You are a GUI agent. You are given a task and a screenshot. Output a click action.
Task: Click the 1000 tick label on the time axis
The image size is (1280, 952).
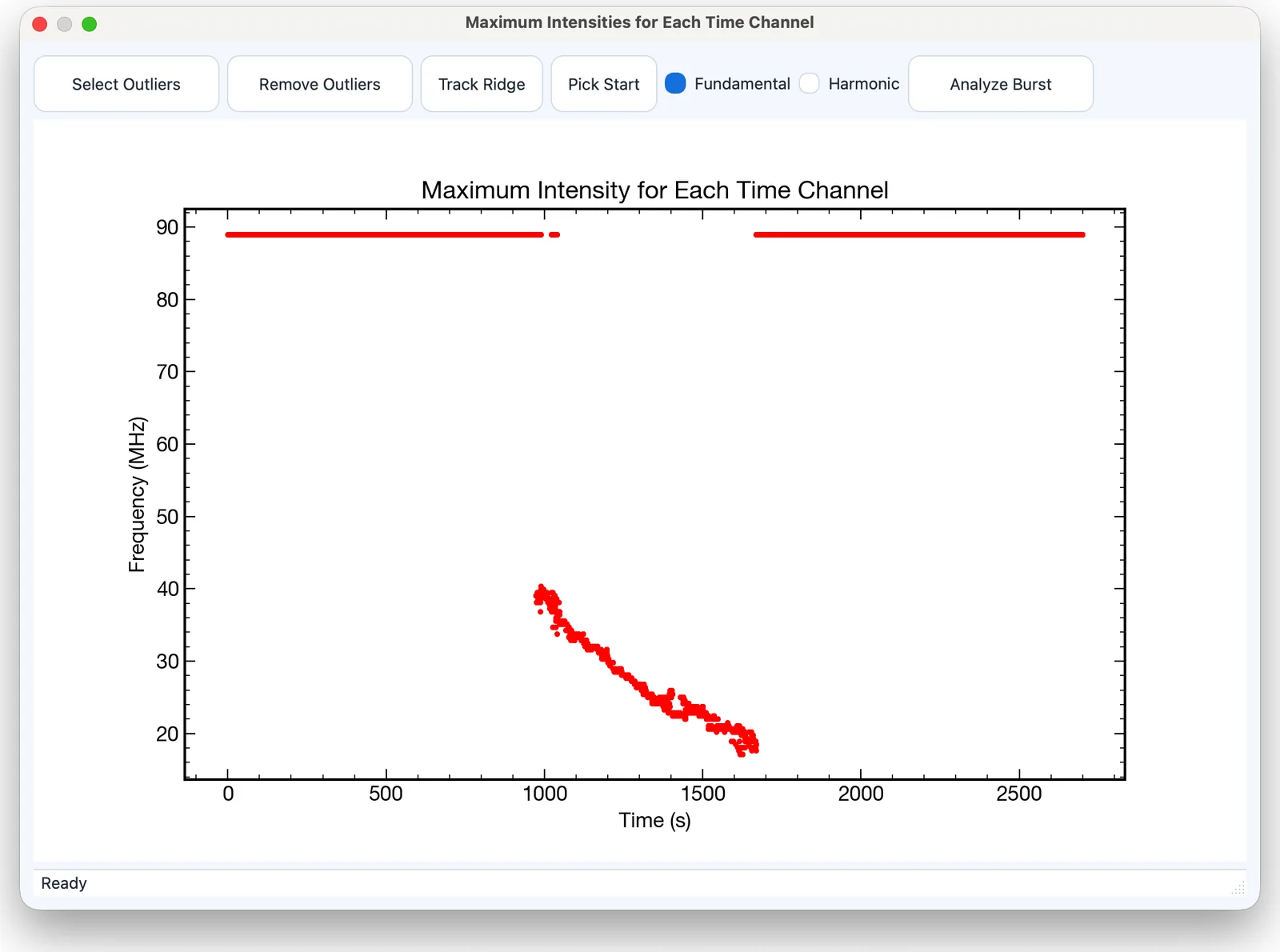point(545,794)
